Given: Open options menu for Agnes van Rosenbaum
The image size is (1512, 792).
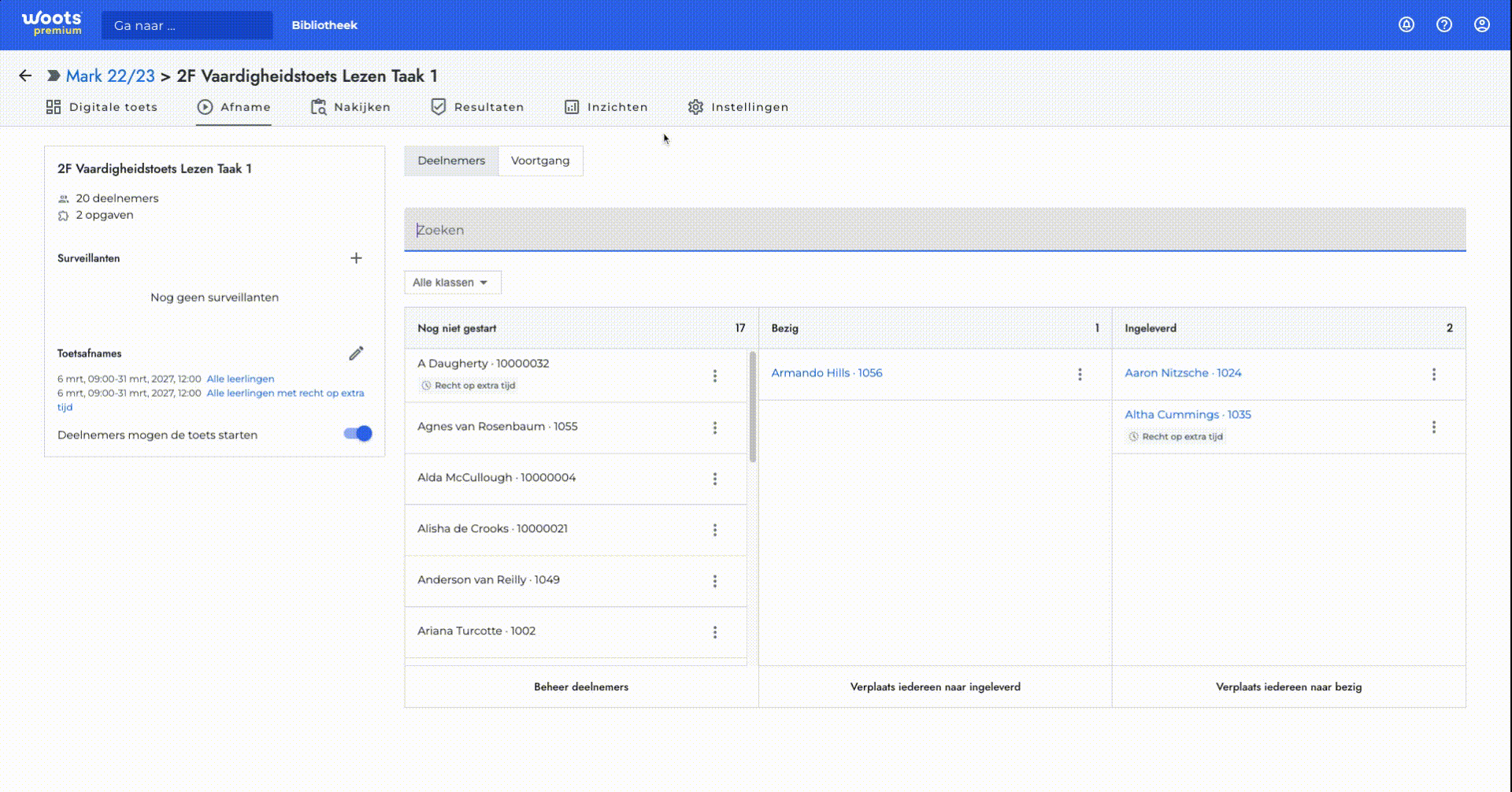Looking at the screenshot, I should 715,427.
